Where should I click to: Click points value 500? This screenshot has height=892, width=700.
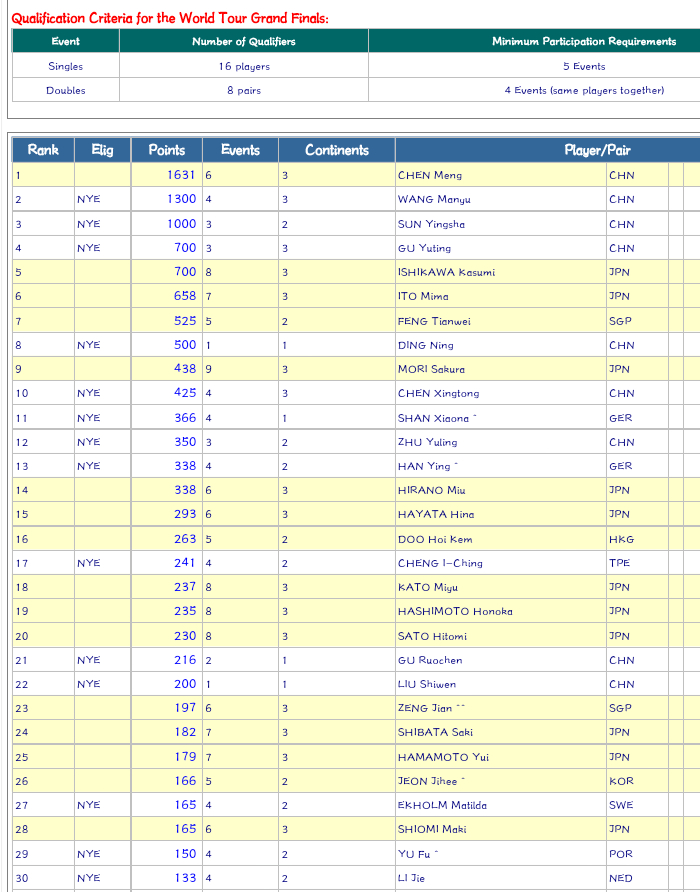click(x=185, y=345)
